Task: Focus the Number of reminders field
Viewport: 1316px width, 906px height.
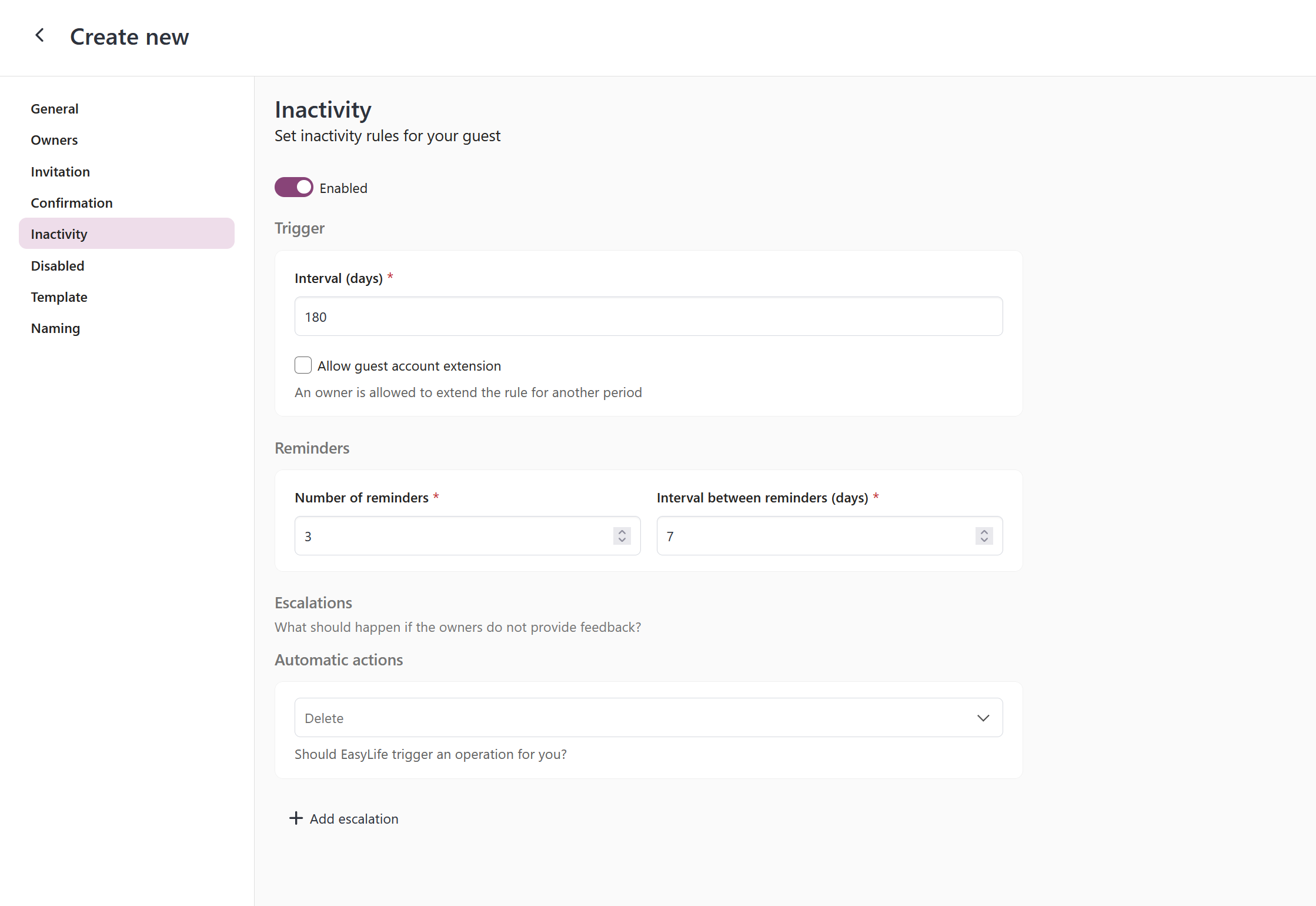Action: point(453,536)
